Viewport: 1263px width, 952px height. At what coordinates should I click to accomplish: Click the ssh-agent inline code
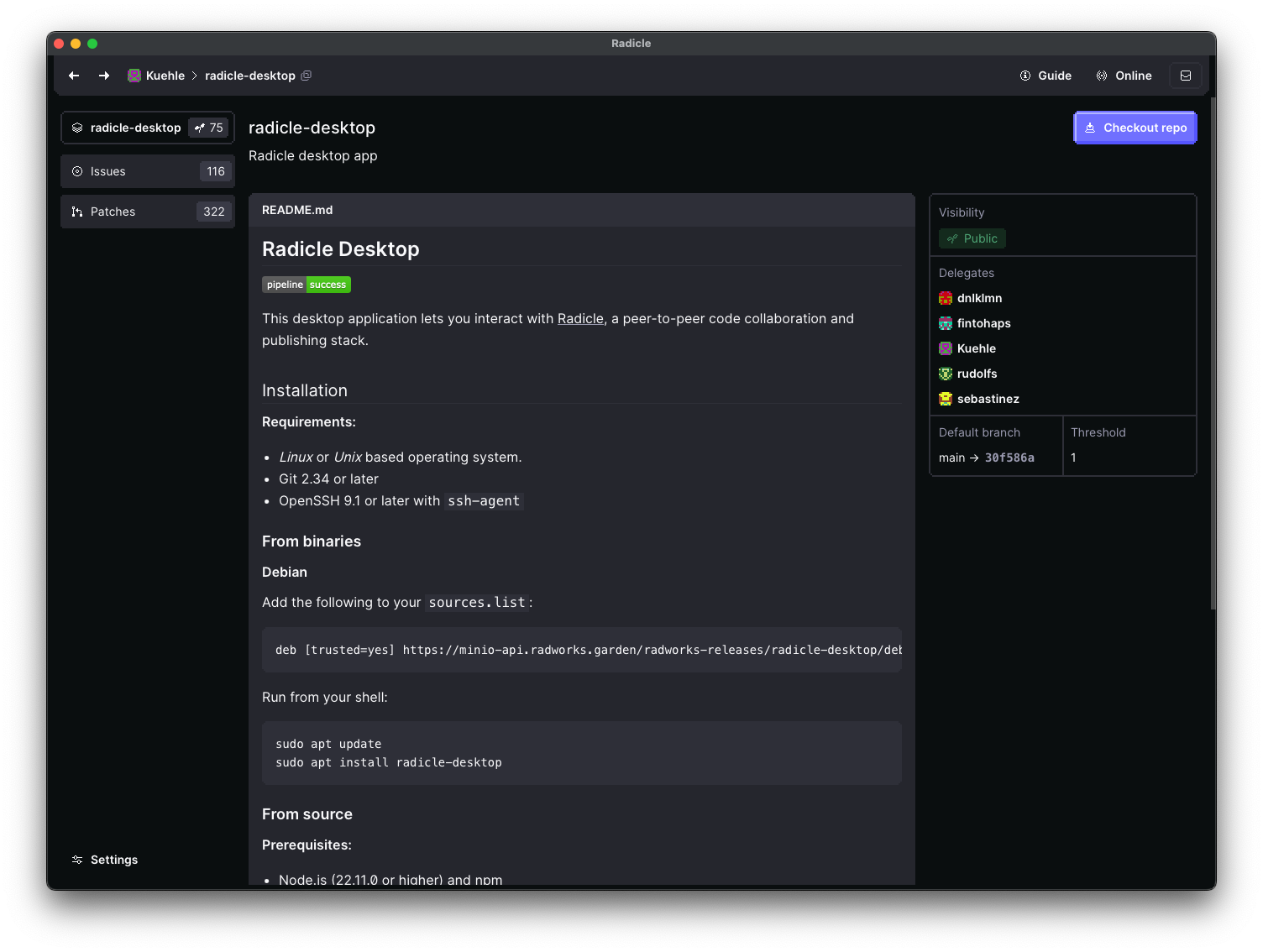click(484, 501)
